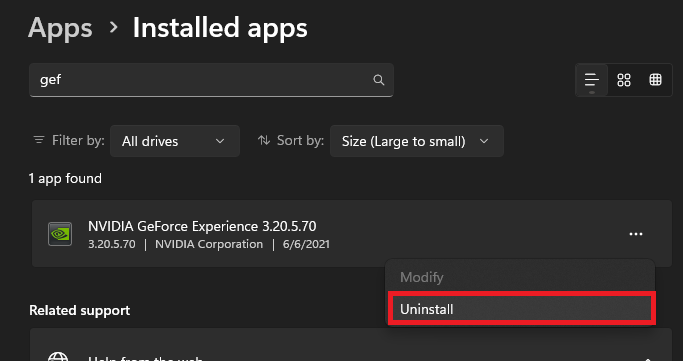Viewport: 683px width, 361px height.
Task: Click the sort arrows icon beside Sort by
Action: click(264, 140)
